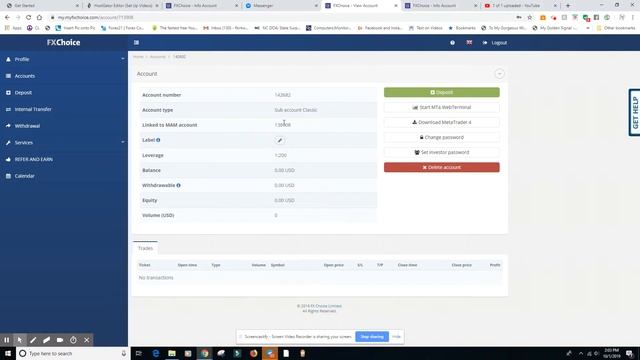Bookmark this page with star icon

tap(530, 18)
